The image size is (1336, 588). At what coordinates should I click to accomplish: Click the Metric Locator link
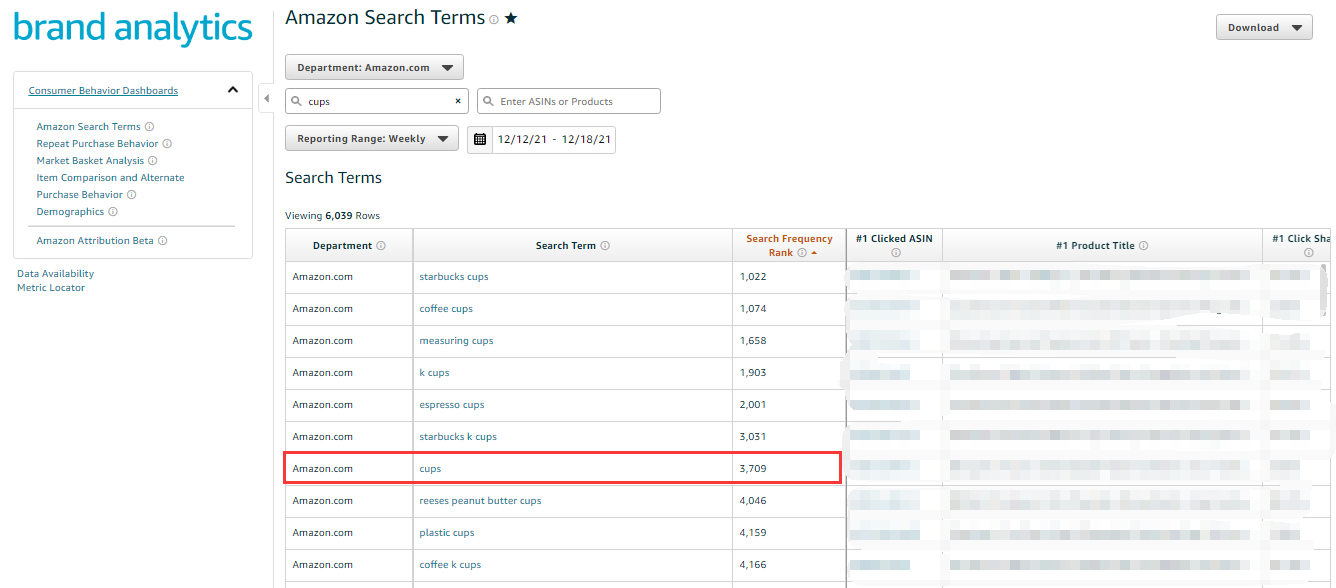pos(51,288)
